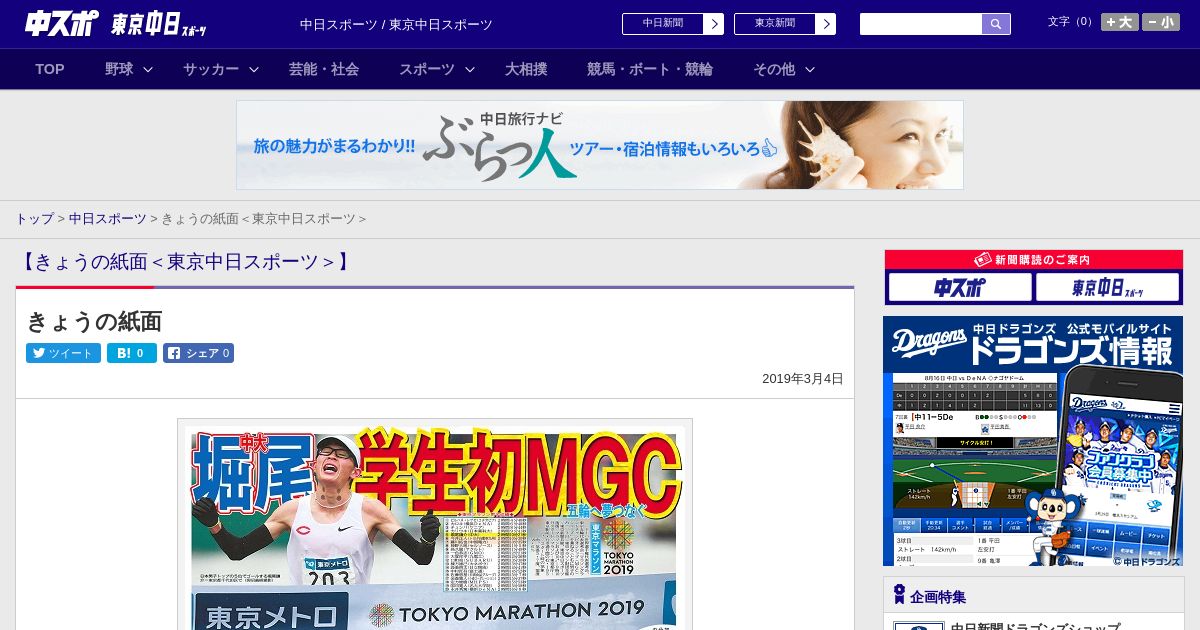
Task: Click the 中スポ subscription button in sidebar
Action: tap(959, 288)
